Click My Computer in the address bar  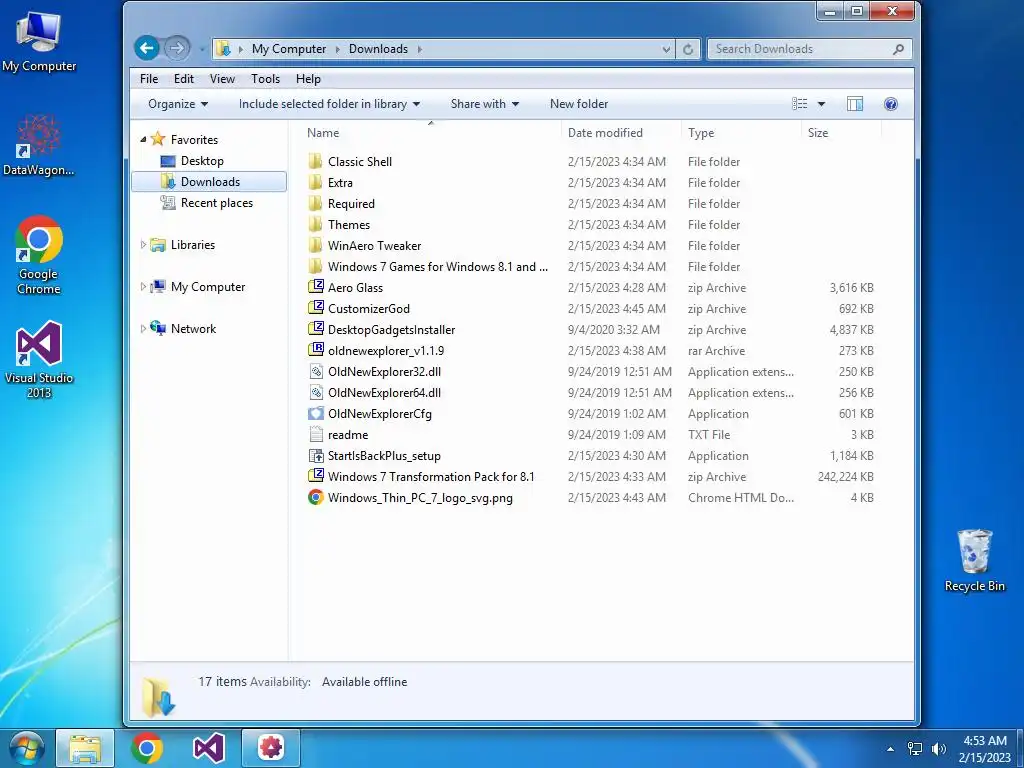pyautogui.click(x=289, y=49)
